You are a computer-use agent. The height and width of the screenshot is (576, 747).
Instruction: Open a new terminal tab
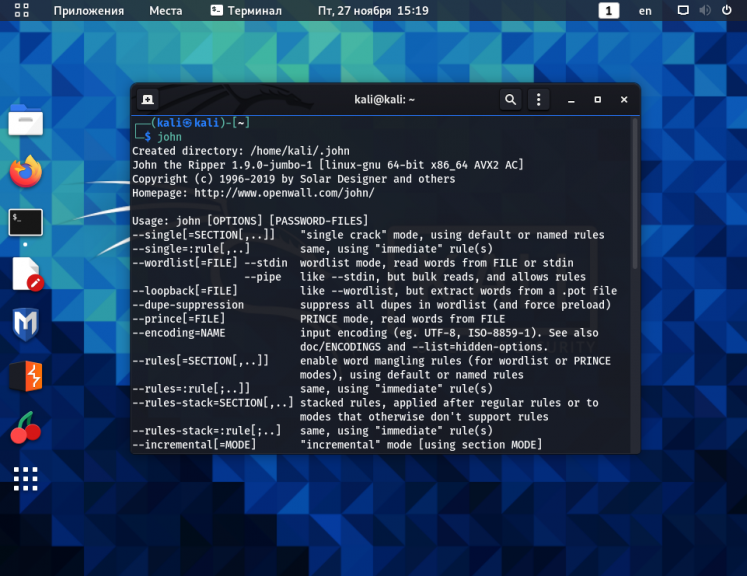[147, 100]
